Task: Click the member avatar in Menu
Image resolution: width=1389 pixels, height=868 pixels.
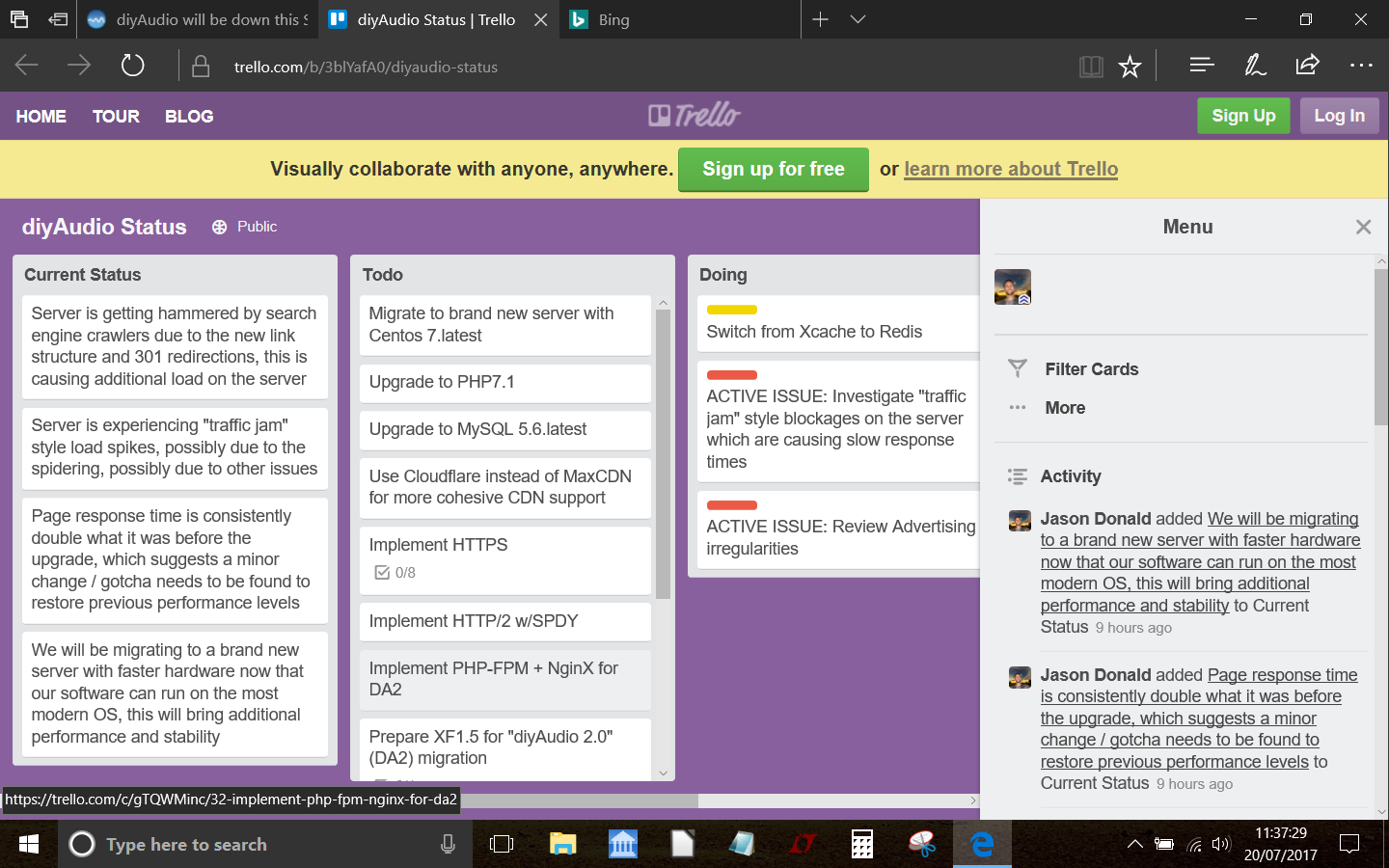Action: click(x=1013, y=287)
